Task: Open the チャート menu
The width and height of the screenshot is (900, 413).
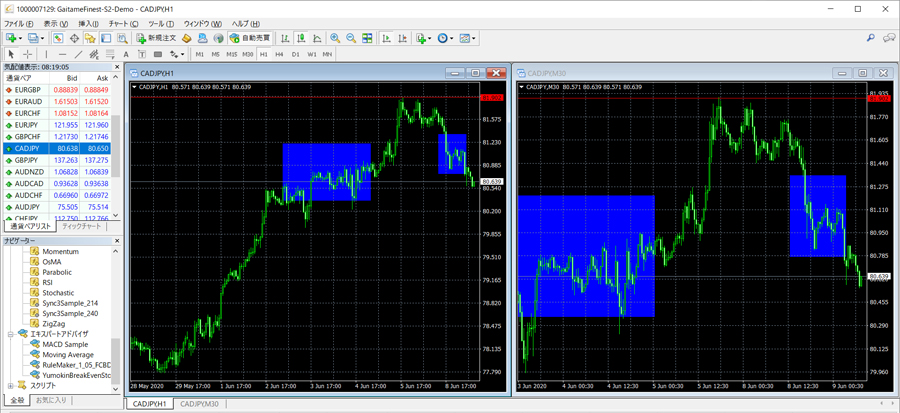Action: pos(123,23)
